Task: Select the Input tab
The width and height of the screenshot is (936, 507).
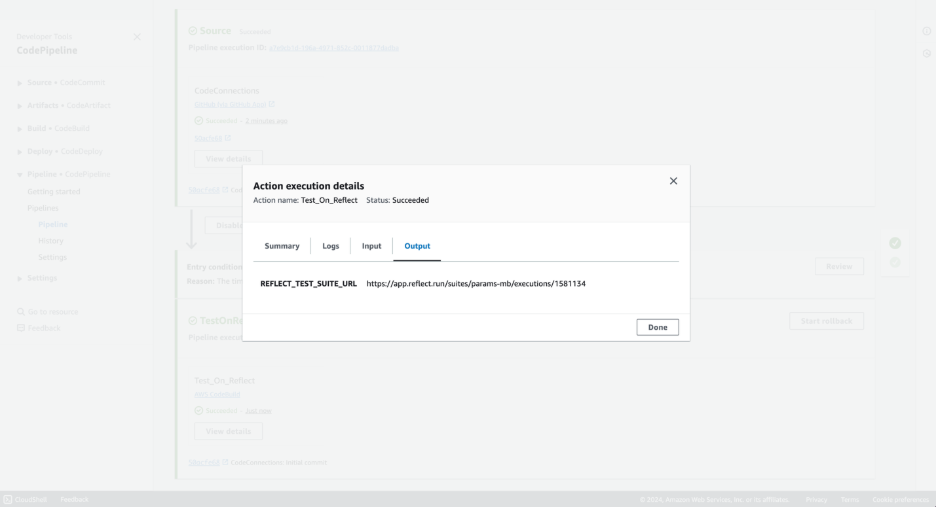Action: (x=371, y=246)
